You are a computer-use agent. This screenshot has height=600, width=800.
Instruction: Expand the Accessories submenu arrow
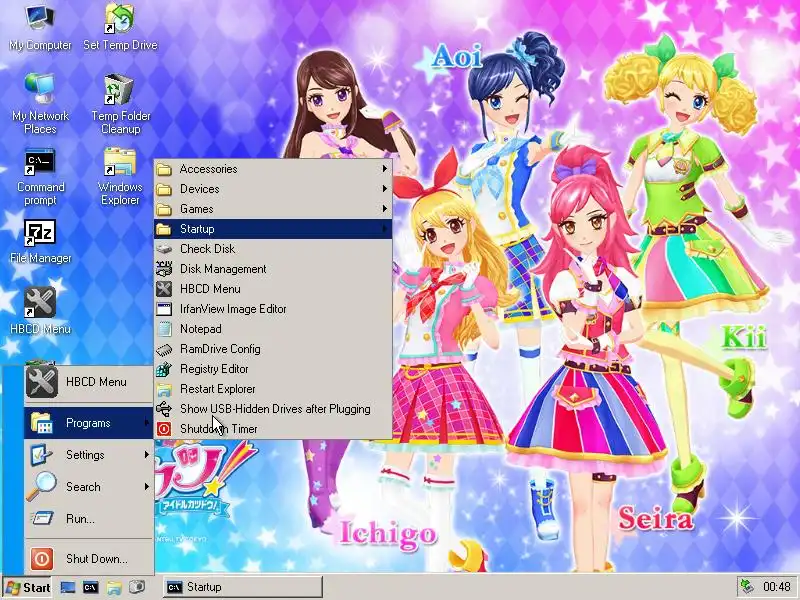pyautogui.click(x=385, y=168)
